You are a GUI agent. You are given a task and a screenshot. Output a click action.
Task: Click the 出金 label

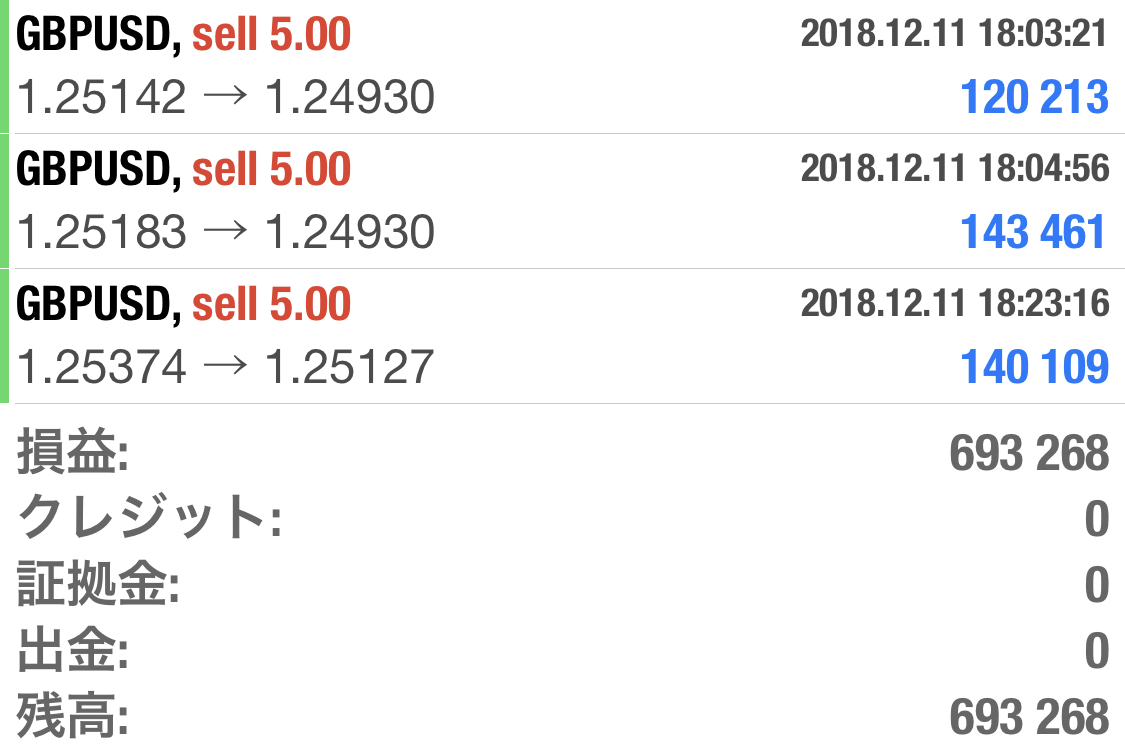[73, 652]
